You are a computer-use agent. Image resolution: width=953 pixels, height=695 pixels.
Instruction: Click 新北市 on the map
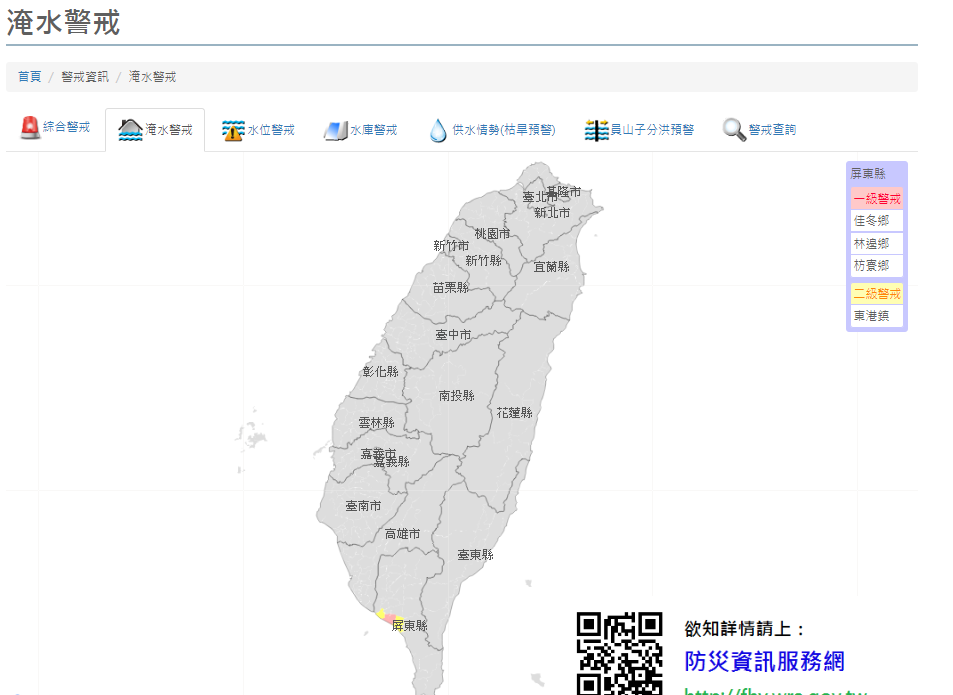pos(552,213)
